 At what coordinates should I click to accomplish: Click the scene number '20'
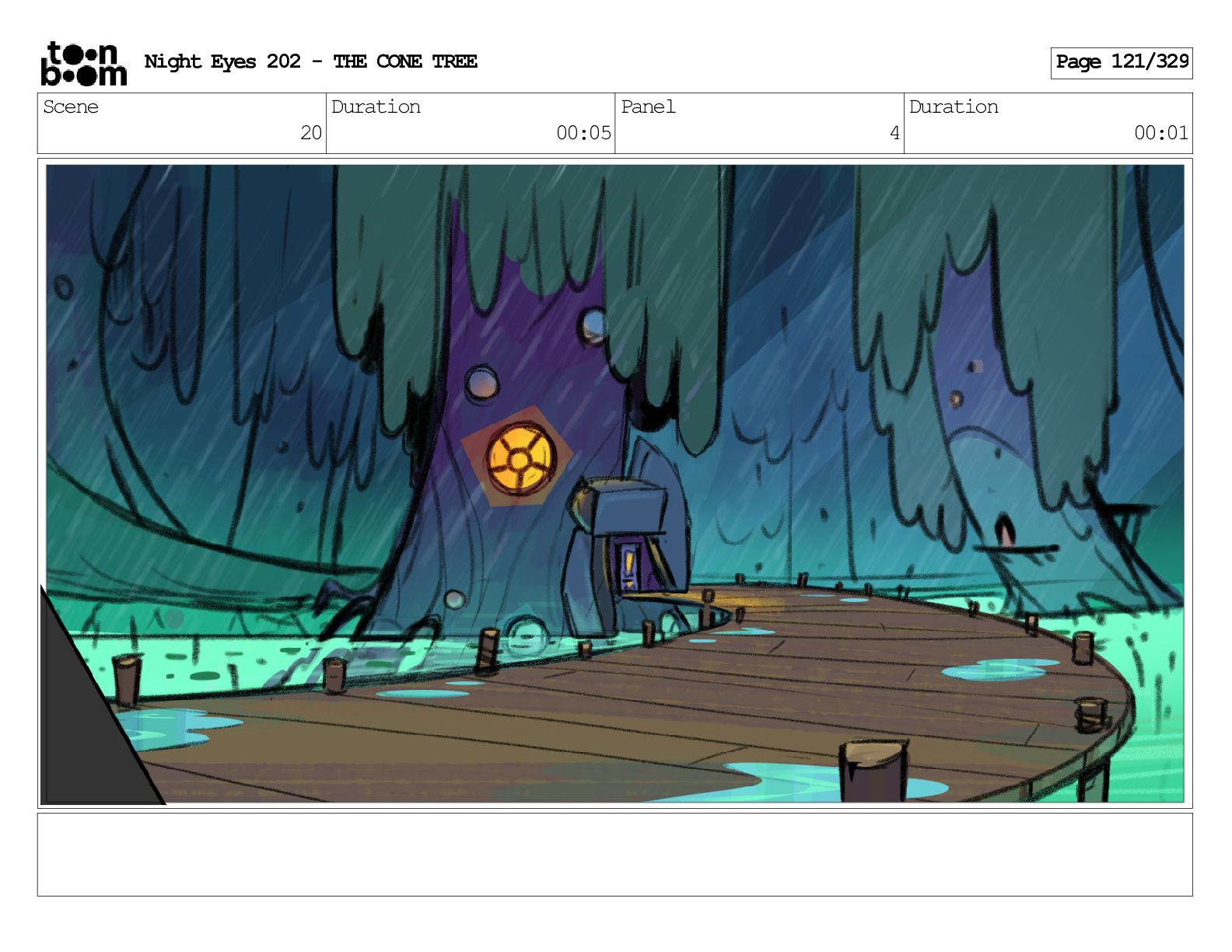pos(311,133)
